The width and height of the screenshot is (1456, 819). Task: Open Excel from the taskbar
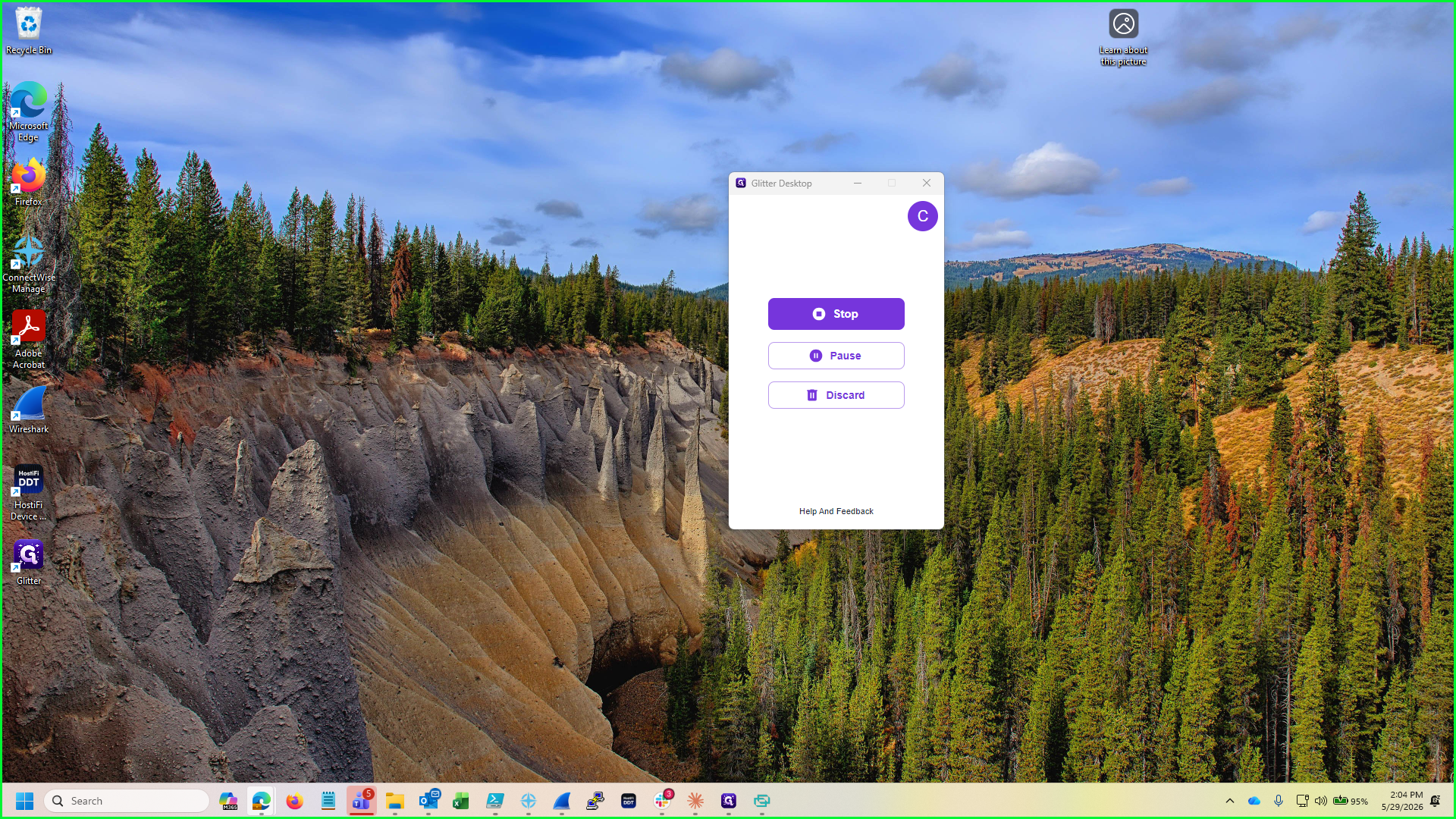coord(462,801)
